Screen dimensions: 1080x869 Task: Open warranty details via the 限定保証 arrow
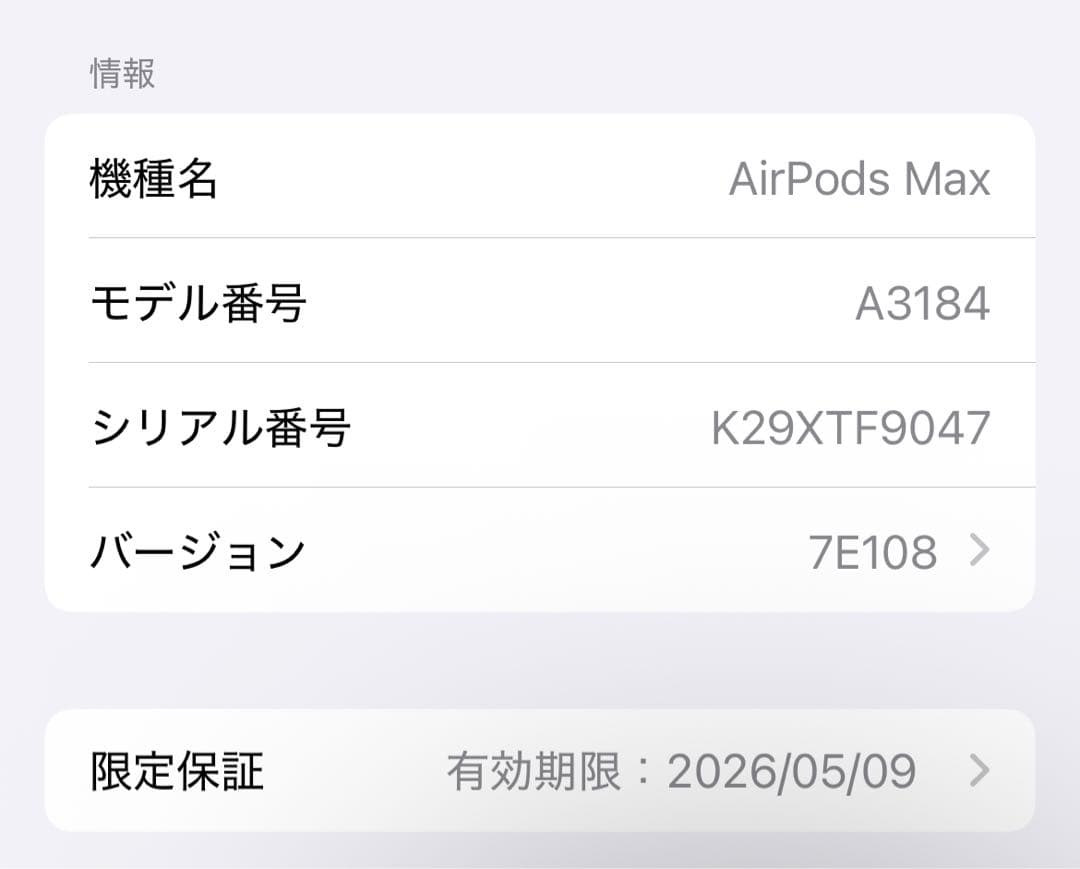pyautogui.click(x=980, y=771)
